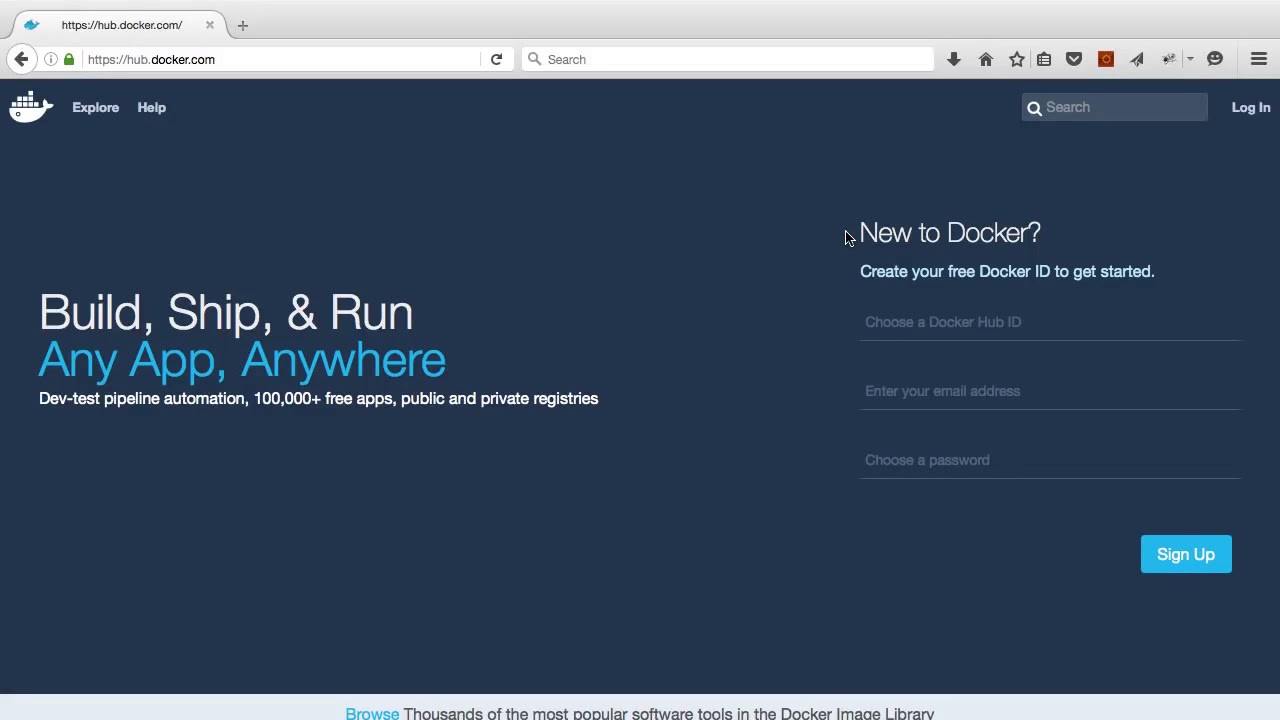
Task: Click the browser home icon
Action: pyautogui.click(x=986, y=59)
